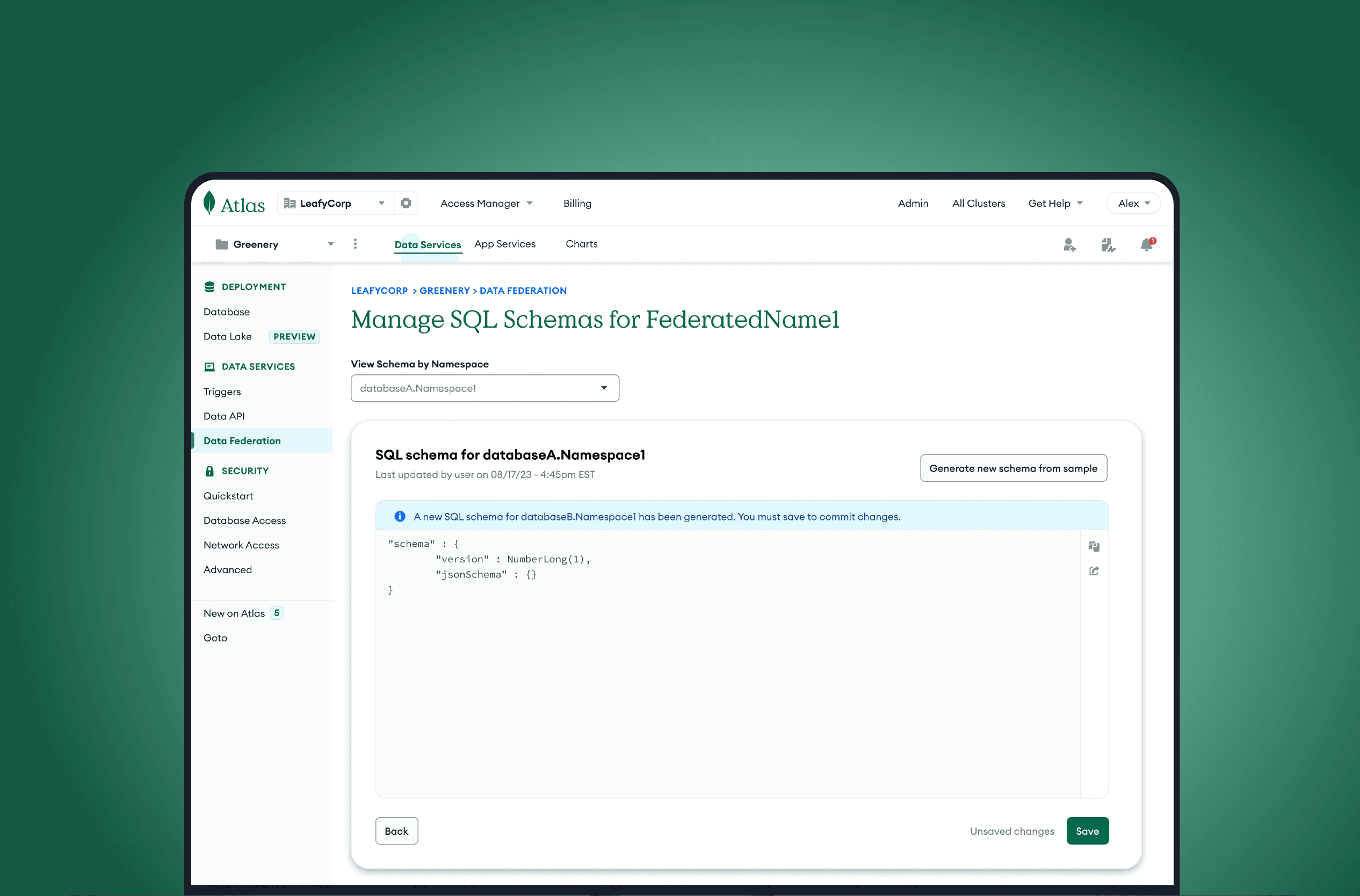Switch to the App Services tab
1360x896 pixels.
pos(504,244)
